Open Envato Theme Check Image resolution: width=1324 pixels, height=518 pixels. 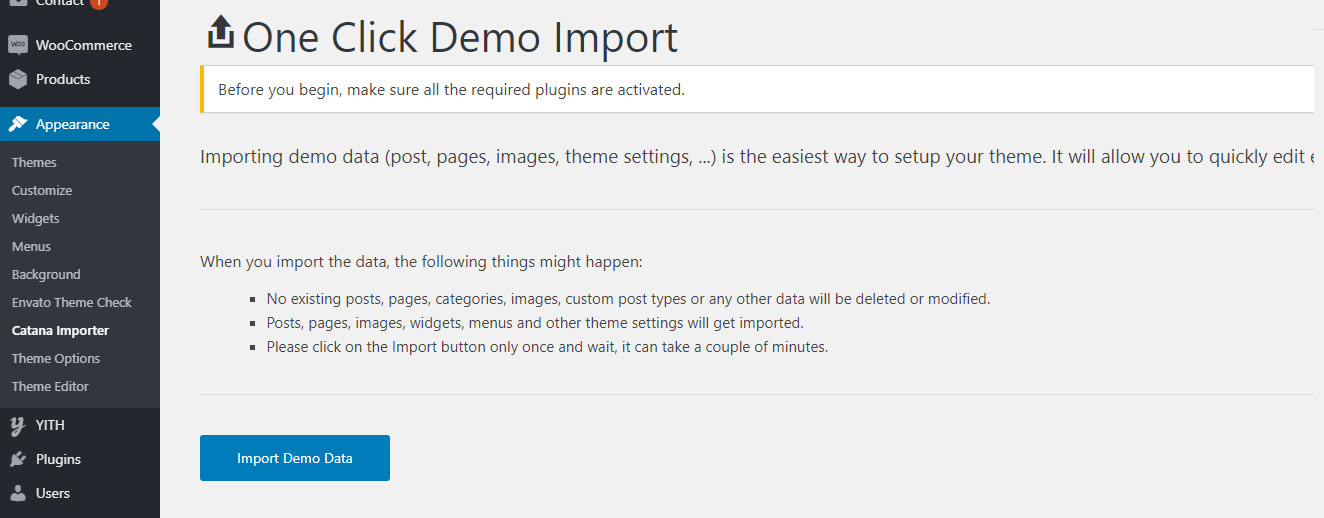click(x=72, y=302)
